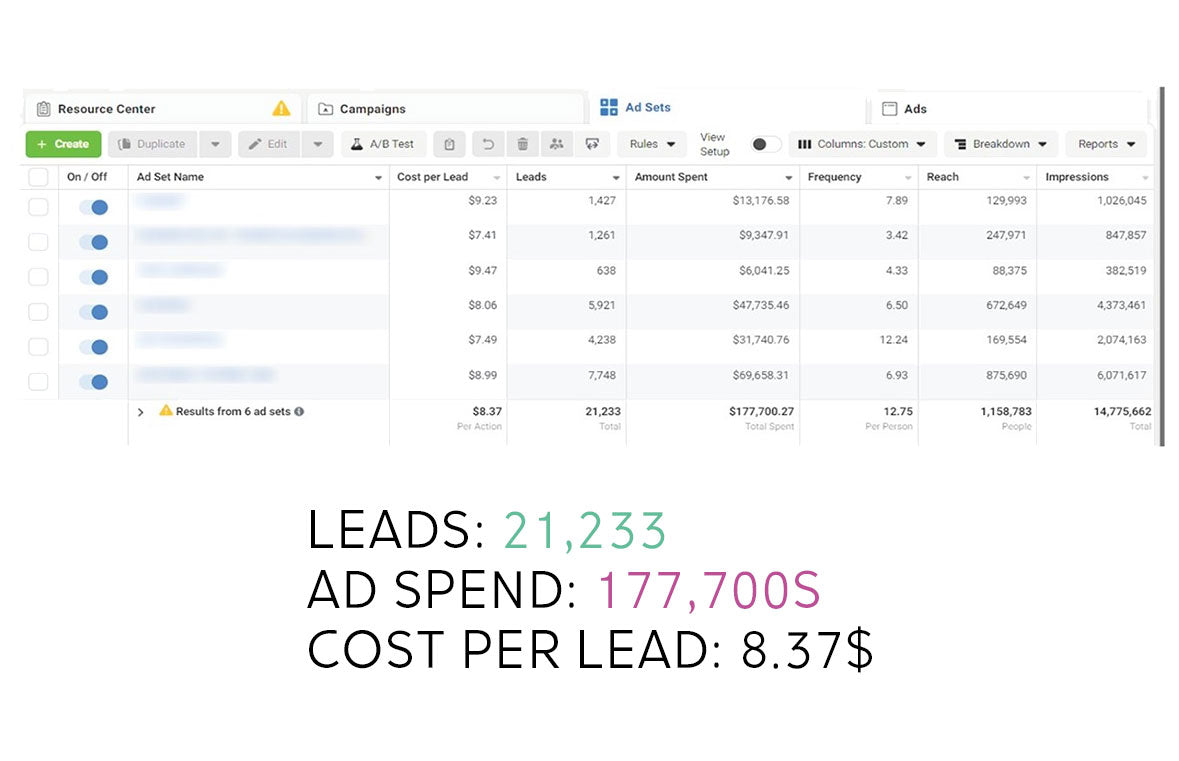1179x761 pixels.
Task: Click the undo arrow icon
Action: tap(488, 144)
